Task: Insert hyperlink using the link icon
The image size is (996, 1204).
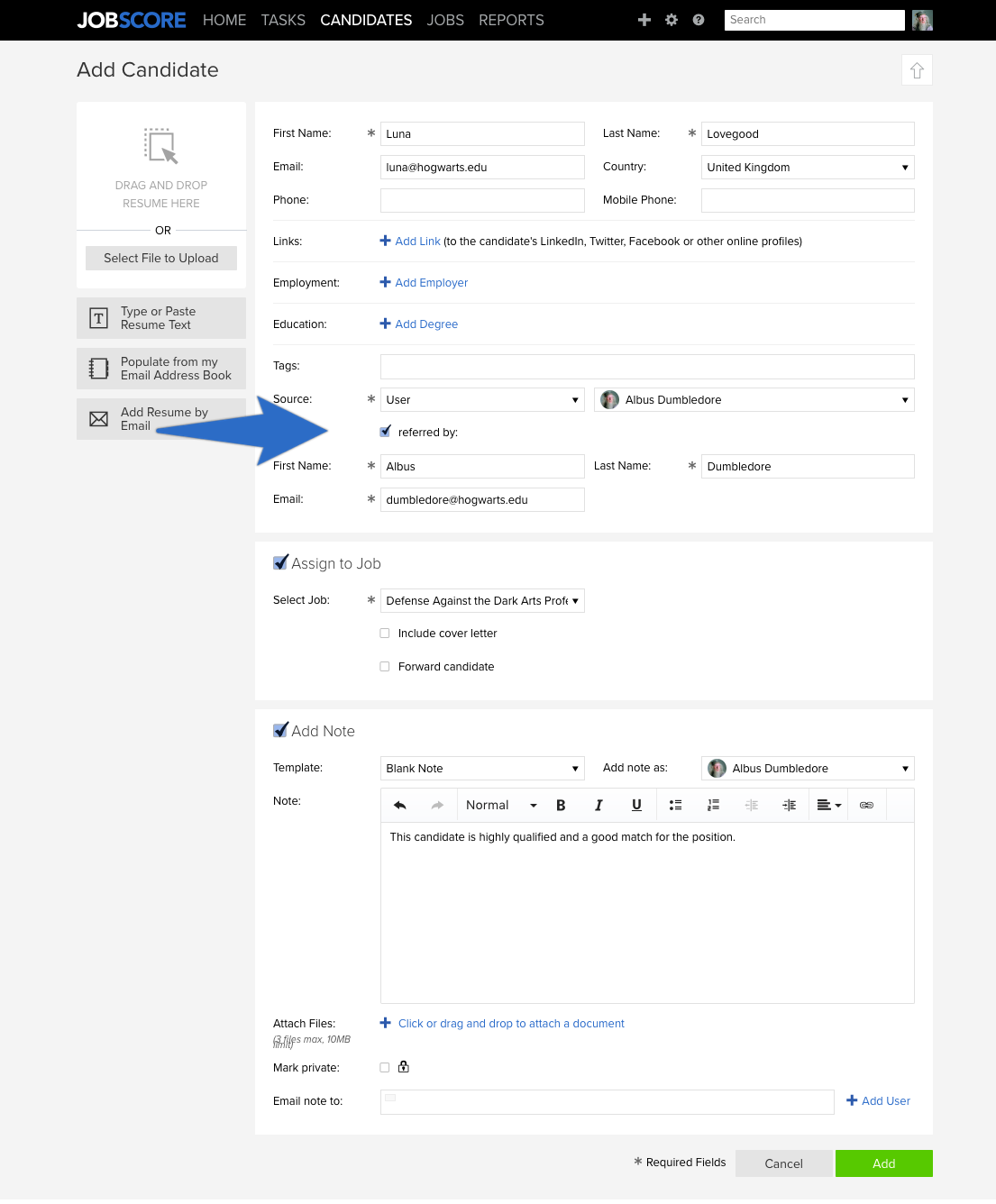Action: [866, 805]
